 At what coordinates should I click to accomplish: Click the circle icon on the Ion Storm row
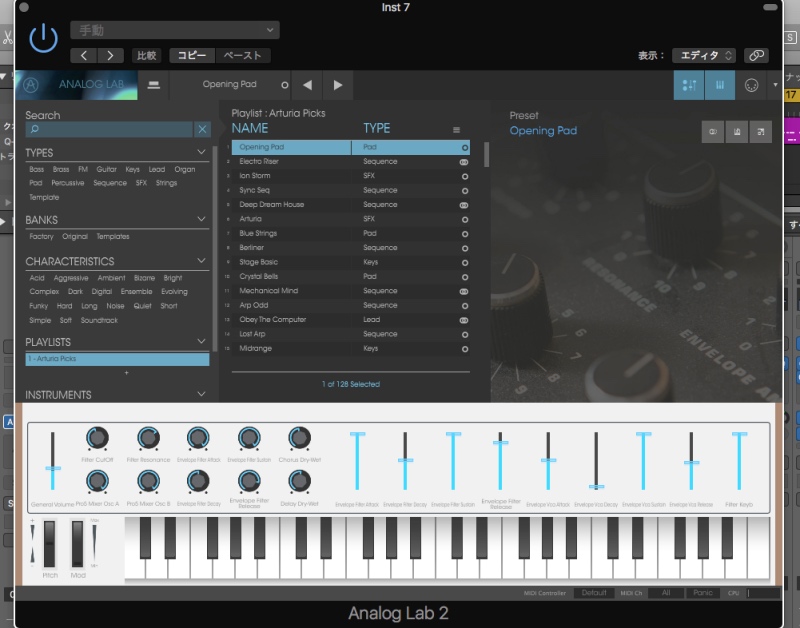(x=465, y=177)
